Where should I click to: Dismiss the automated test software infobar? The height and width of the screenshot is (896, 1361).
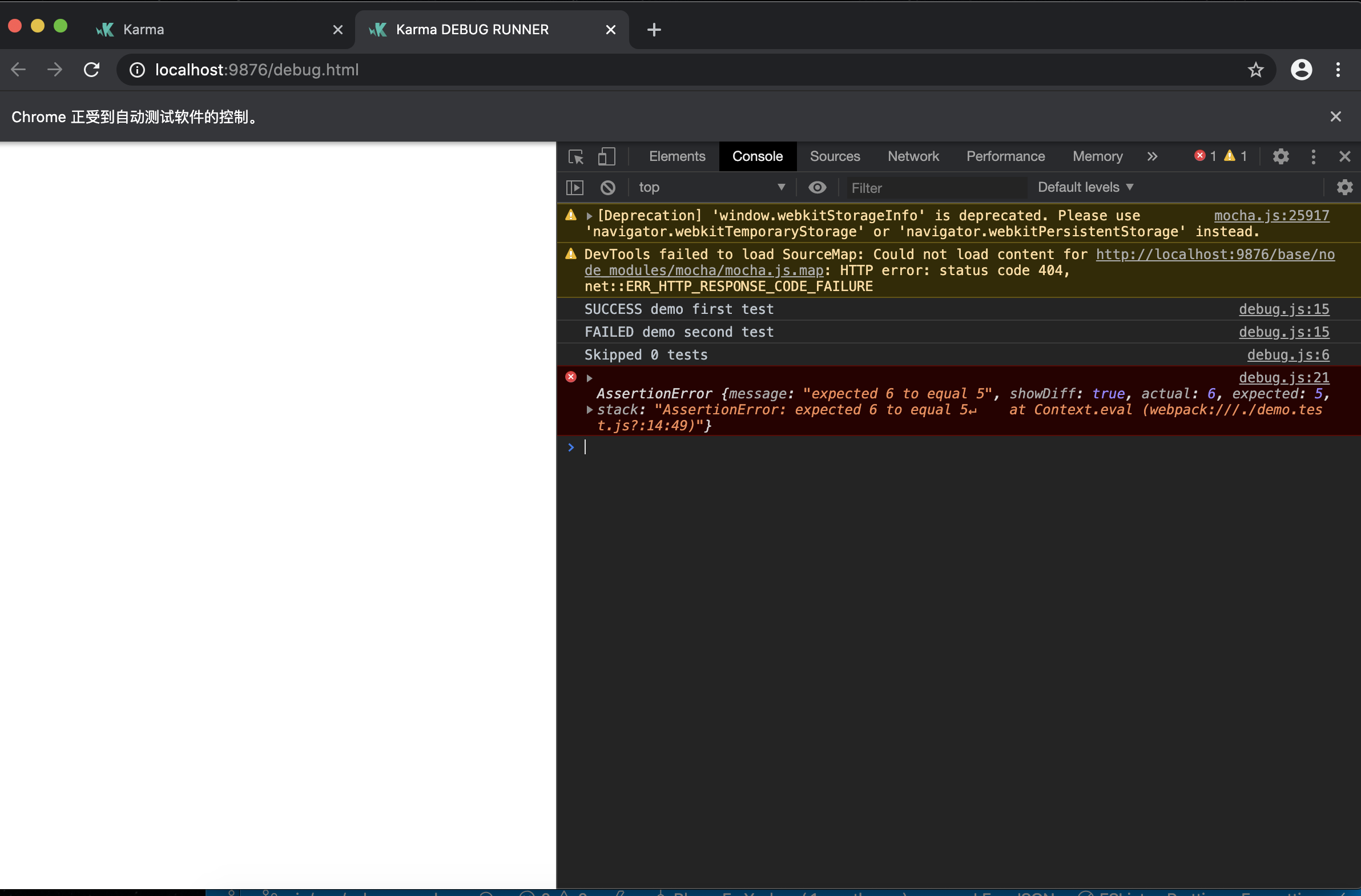(x=1335, y=116)
